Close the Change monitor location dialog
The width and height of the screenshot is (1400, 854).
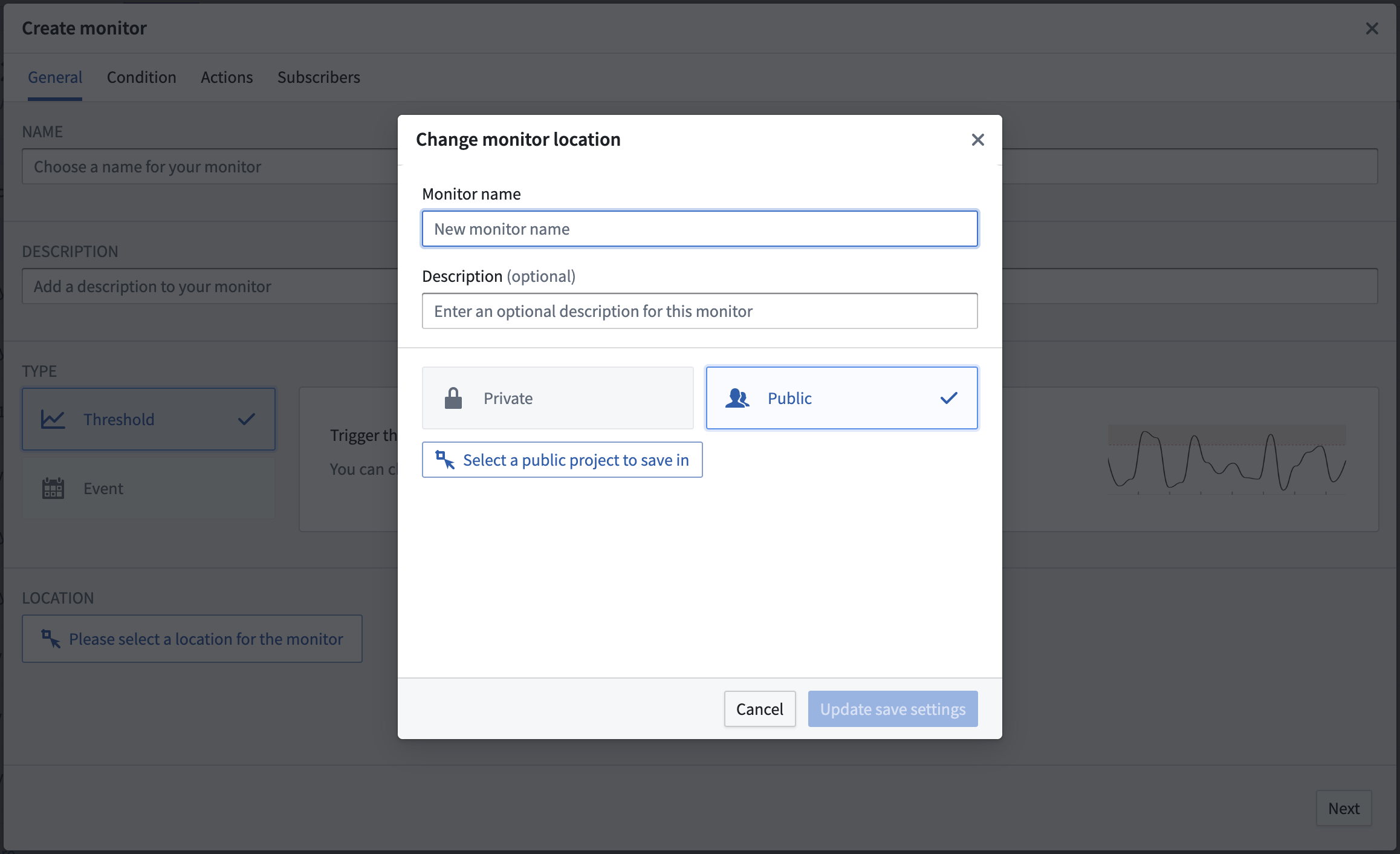pyautogui.click(x=977, y=140)
